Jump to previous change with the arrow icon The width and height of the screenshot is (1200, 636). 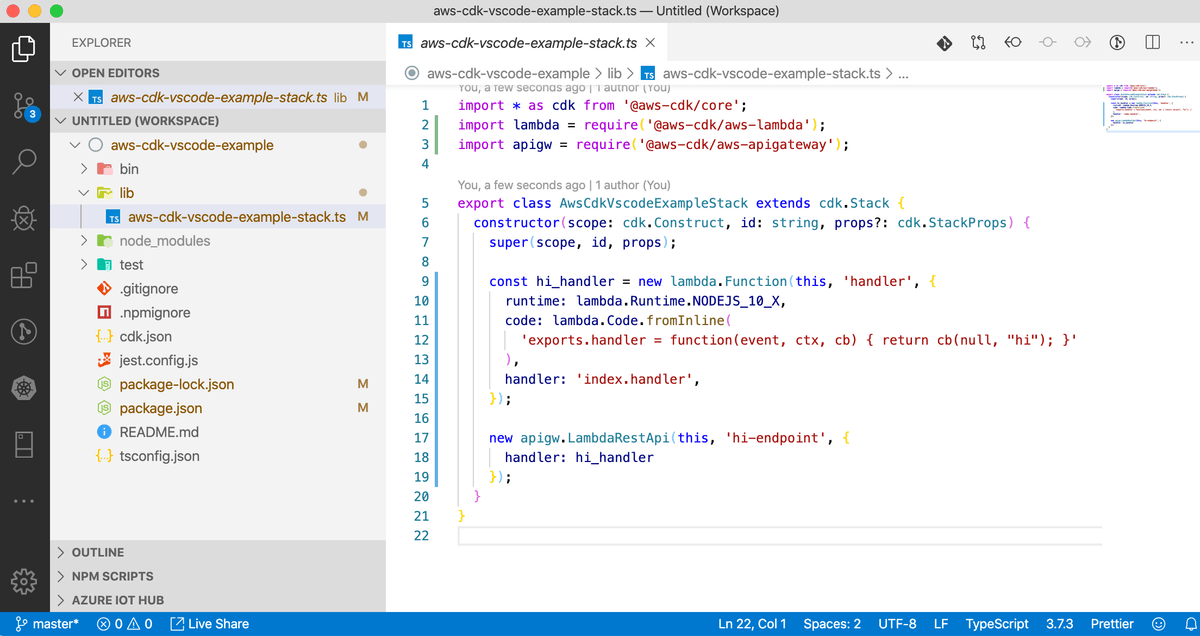pos(1013,42)
